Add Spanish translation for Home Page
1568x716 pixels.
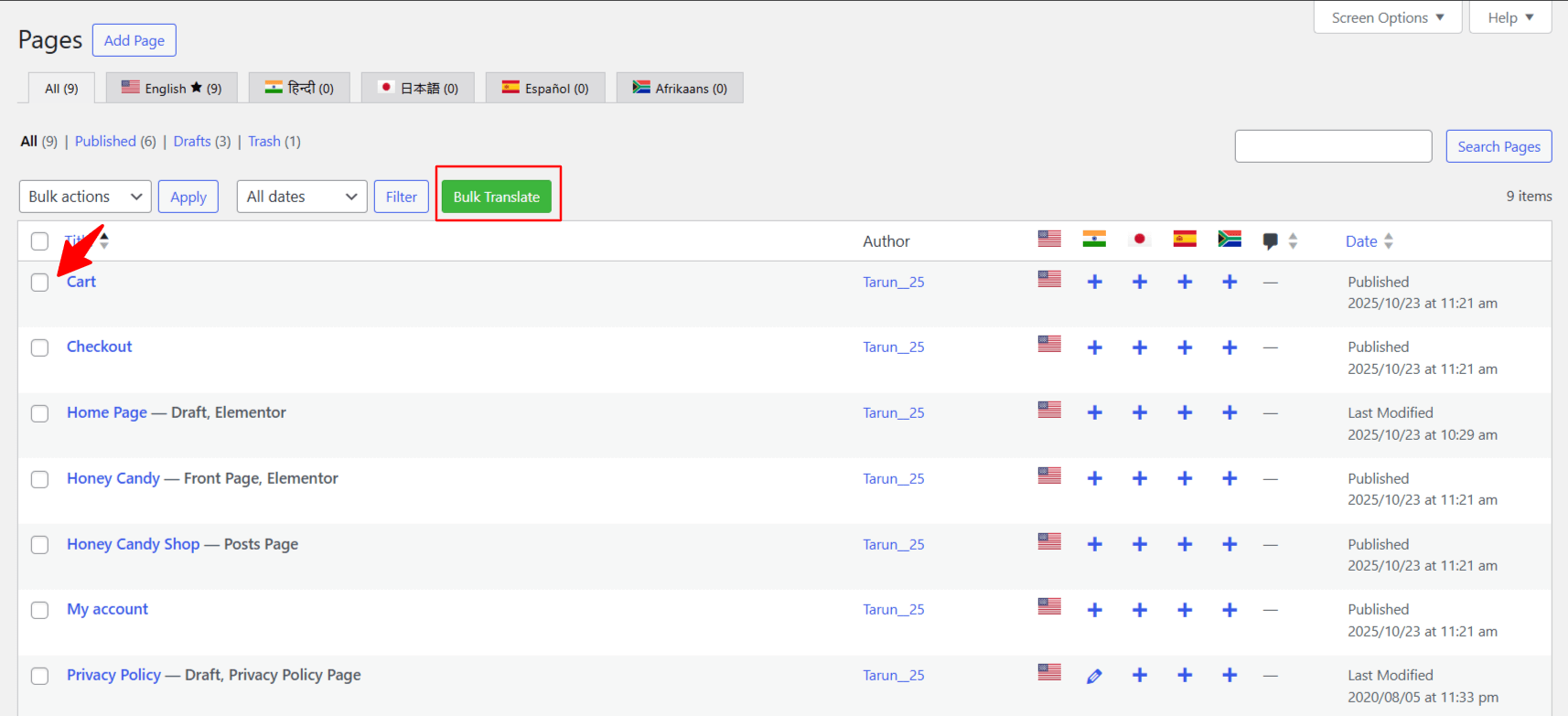(x=1185, y=412)
